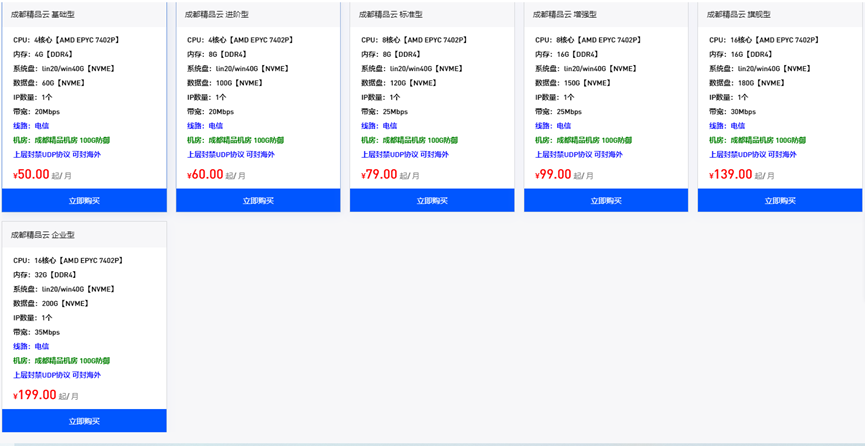Click 带宽: 35Mbps in 企业型 card
The width and height of the screenshot is (865, 446).
click(36, 332)
